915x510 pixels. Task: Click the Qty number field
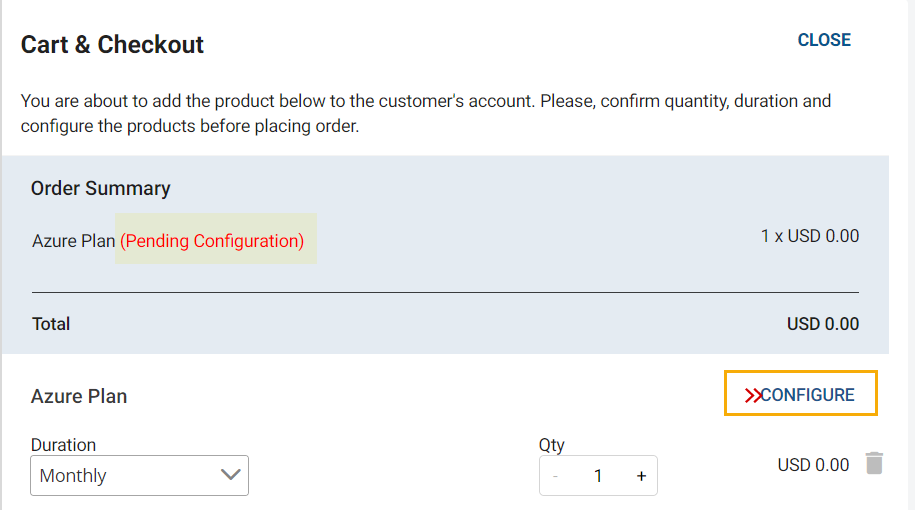[x=598, y=476]
